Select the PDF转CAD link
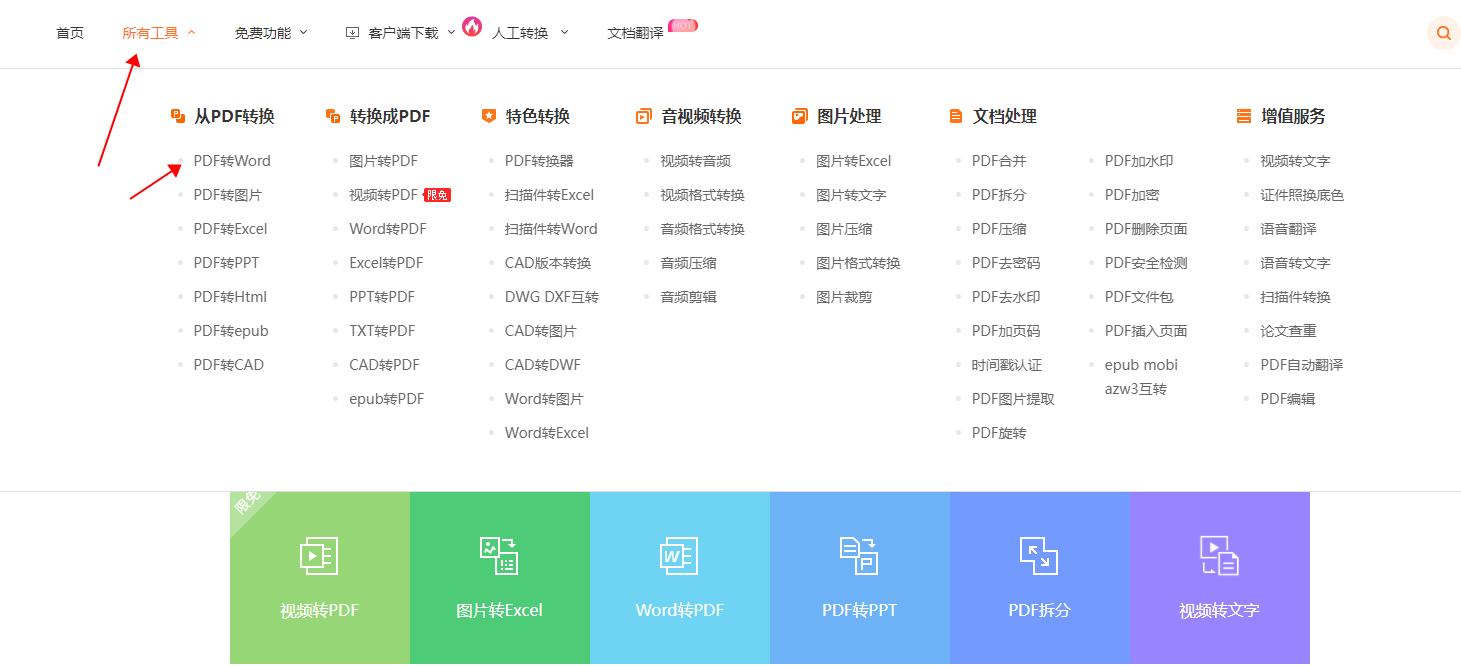This screenshot has width=1461, height=666. coord(229,365)
